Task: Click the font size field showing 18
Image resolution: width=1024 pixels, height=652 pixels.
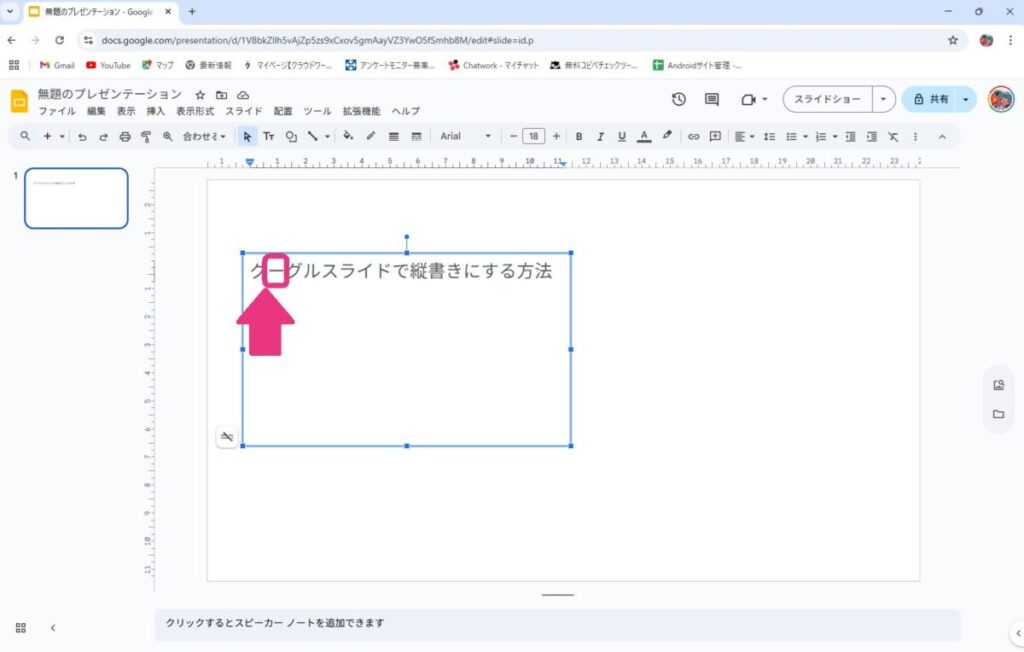Action: click(534, 137)
